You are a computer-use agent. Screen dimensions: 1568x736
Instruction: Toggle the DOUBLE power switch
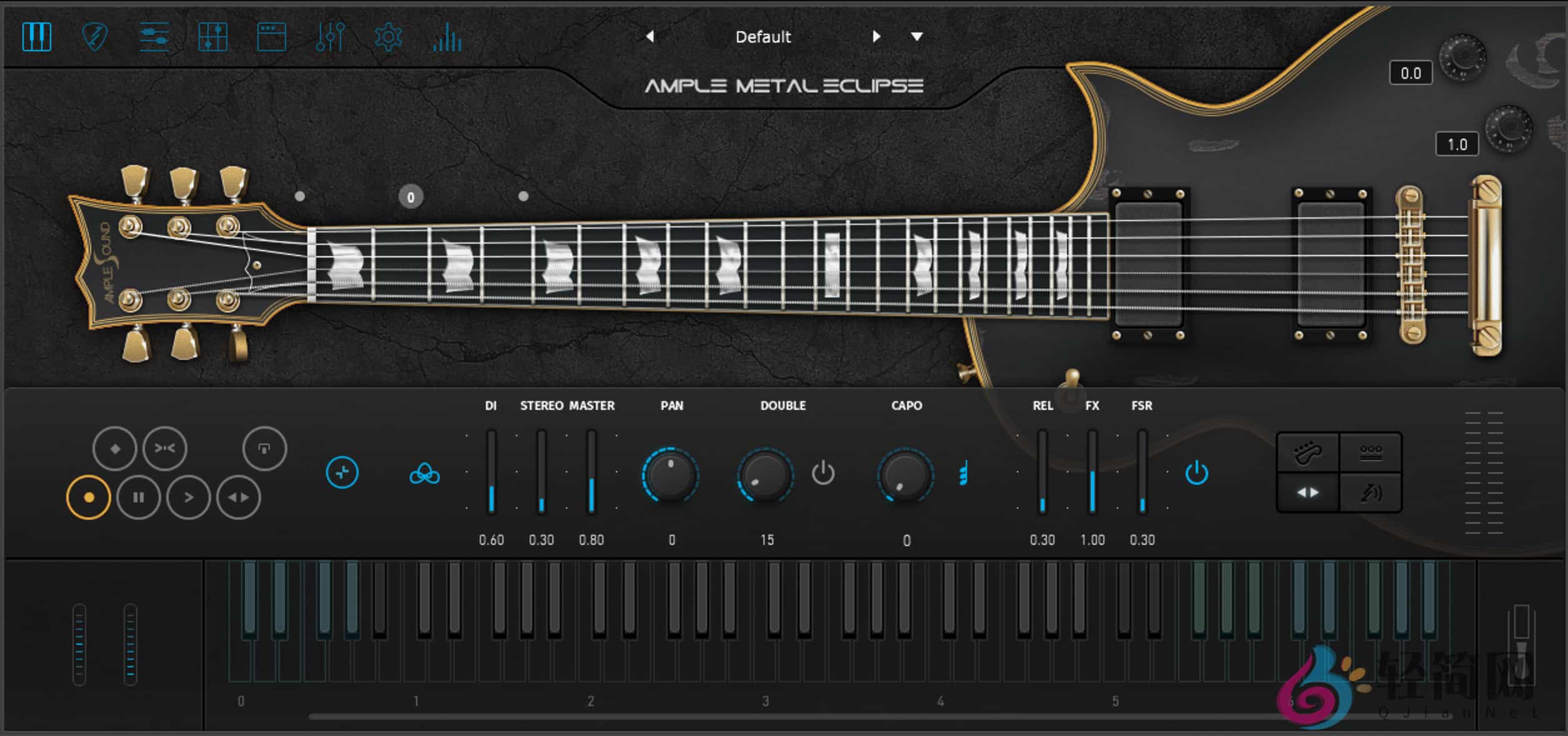pyautogui.click(x=823, y=473)
